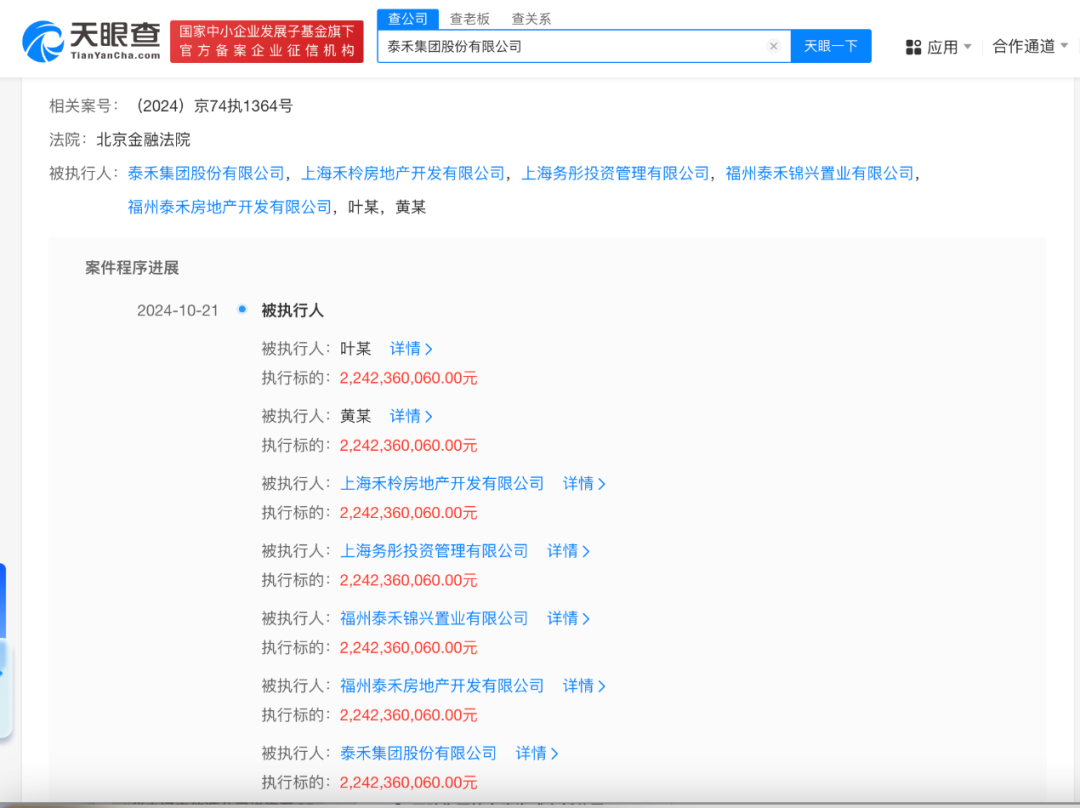This screenshot has height=808, width=1080.
Task: Click the red 国家中小企业发展子基金旗下 banner
Action: point(267,41)
